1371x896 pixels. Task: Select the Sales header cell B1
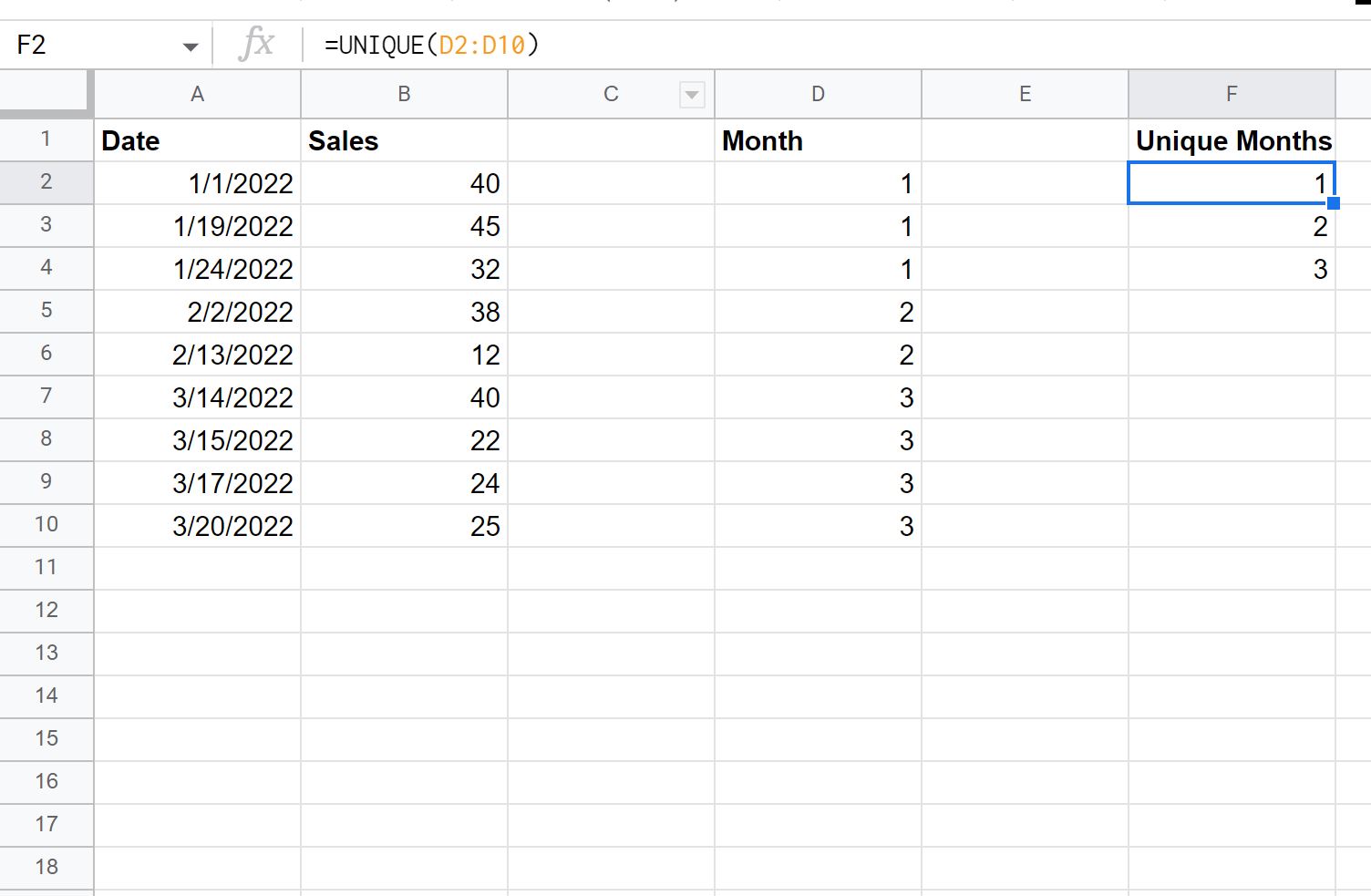[x=404, y=139]
